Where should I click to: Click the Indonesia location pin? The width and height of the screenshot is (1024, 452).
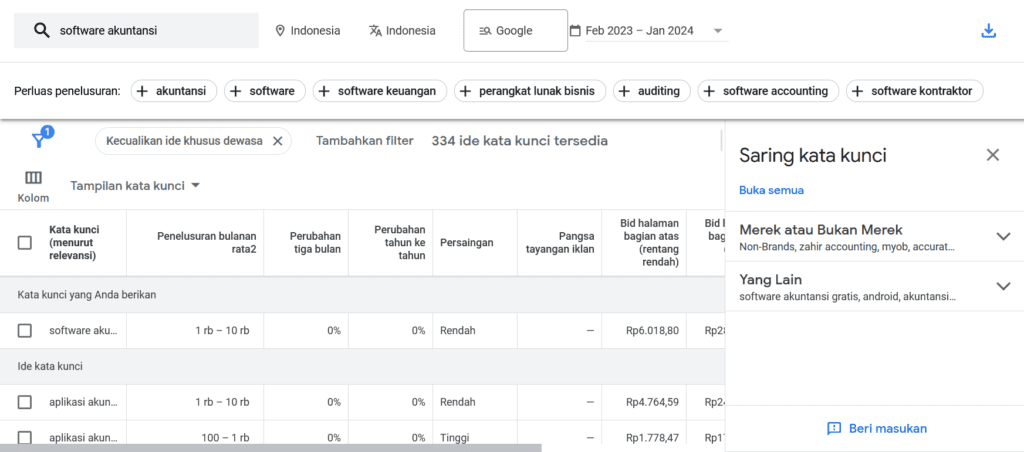280,31
